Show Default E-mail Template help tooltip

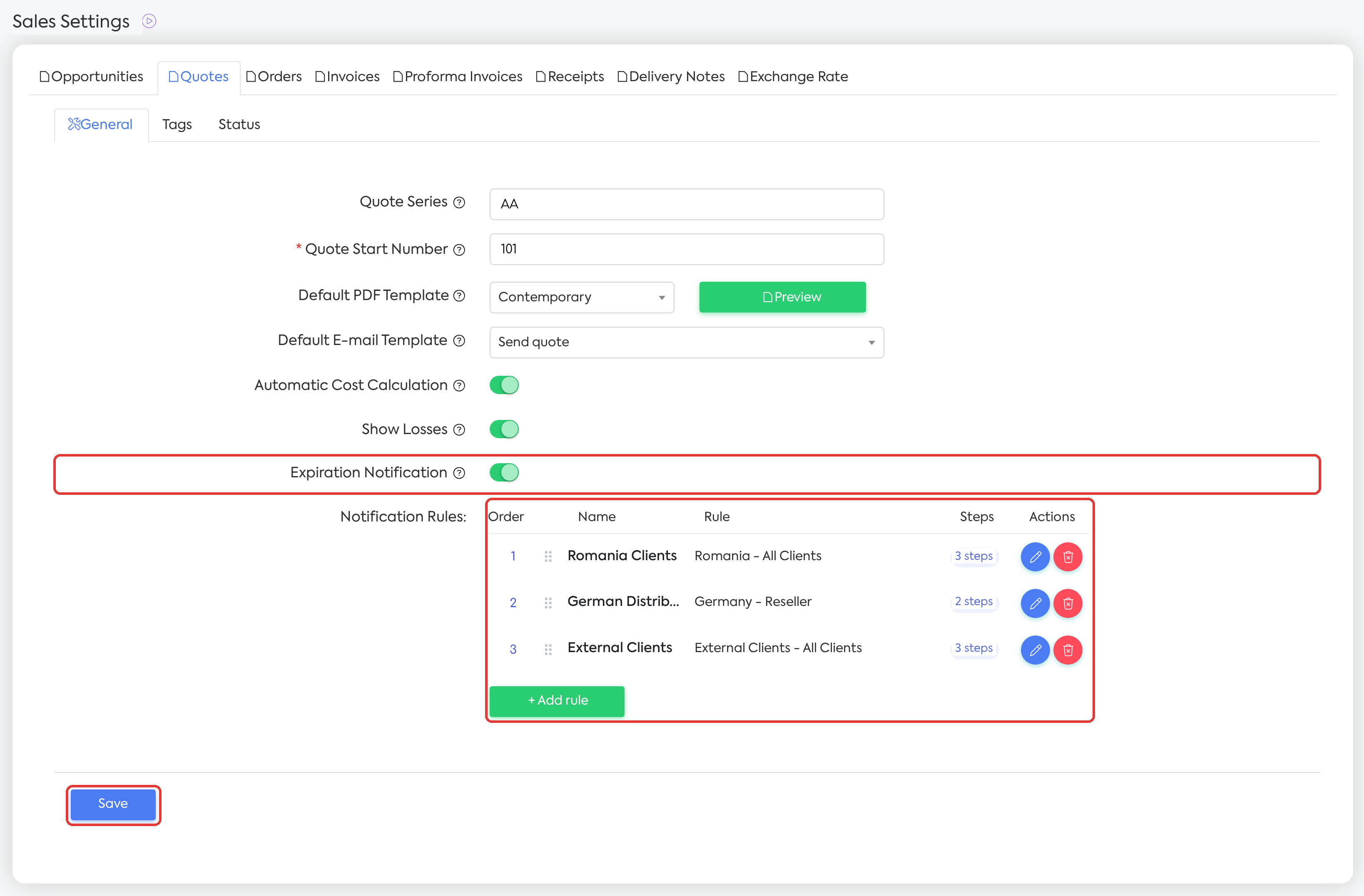tap(459, 341)
